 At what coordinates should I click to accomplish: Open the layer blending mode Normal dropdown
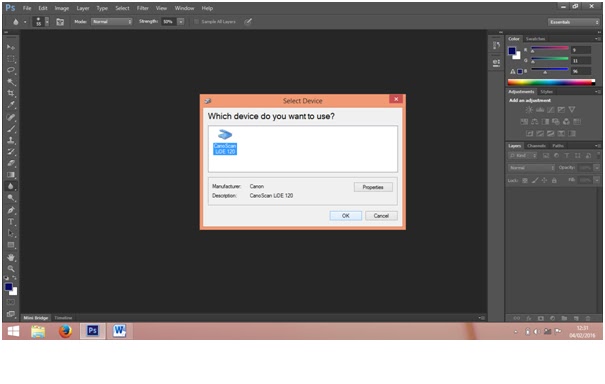531,168
